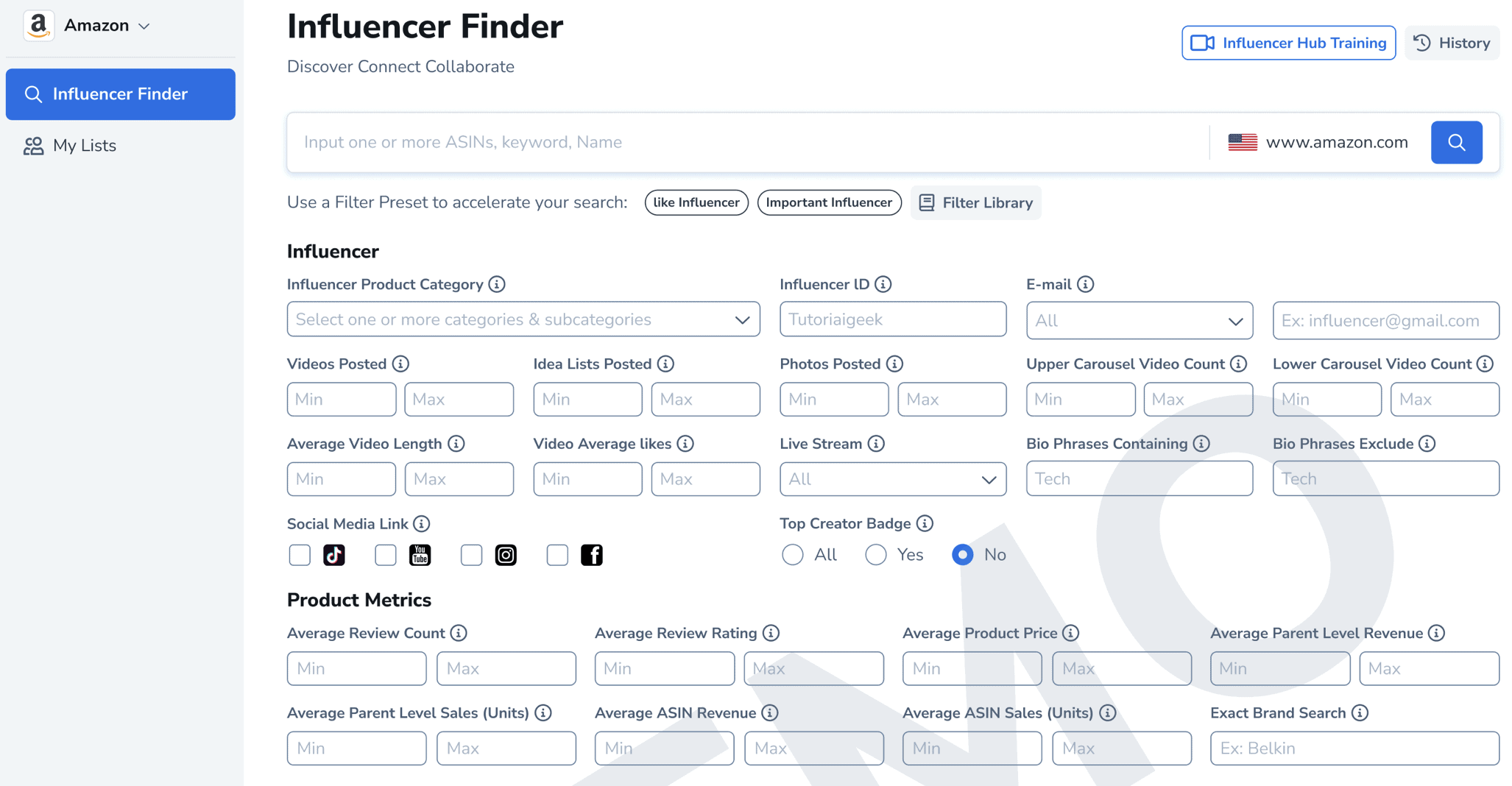
Task: Check the Instagram social media checkbox
Action: click(471, 555)
